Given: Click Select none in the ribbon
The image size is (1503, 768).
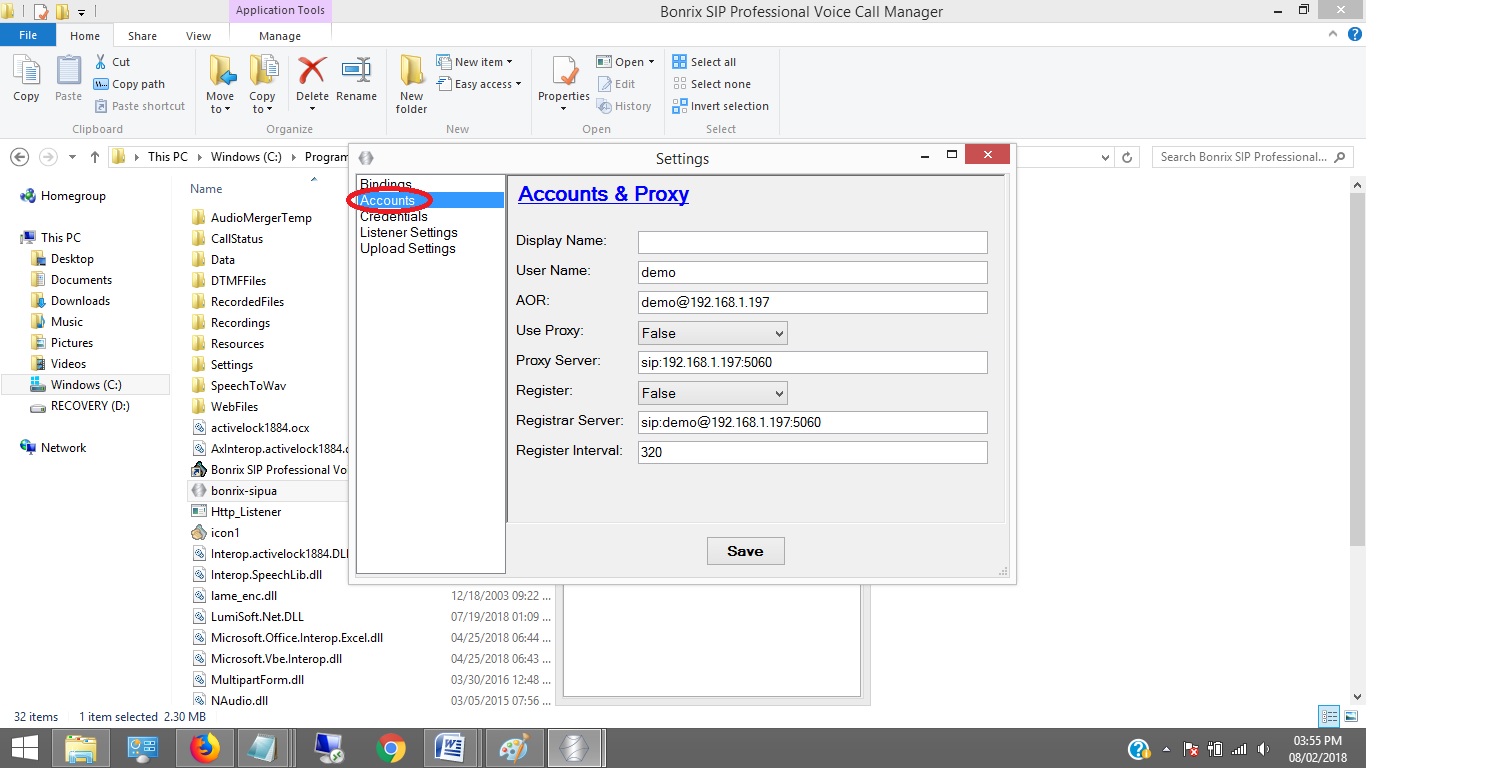Looking at the screenshot, I should (x=711, y=84).
